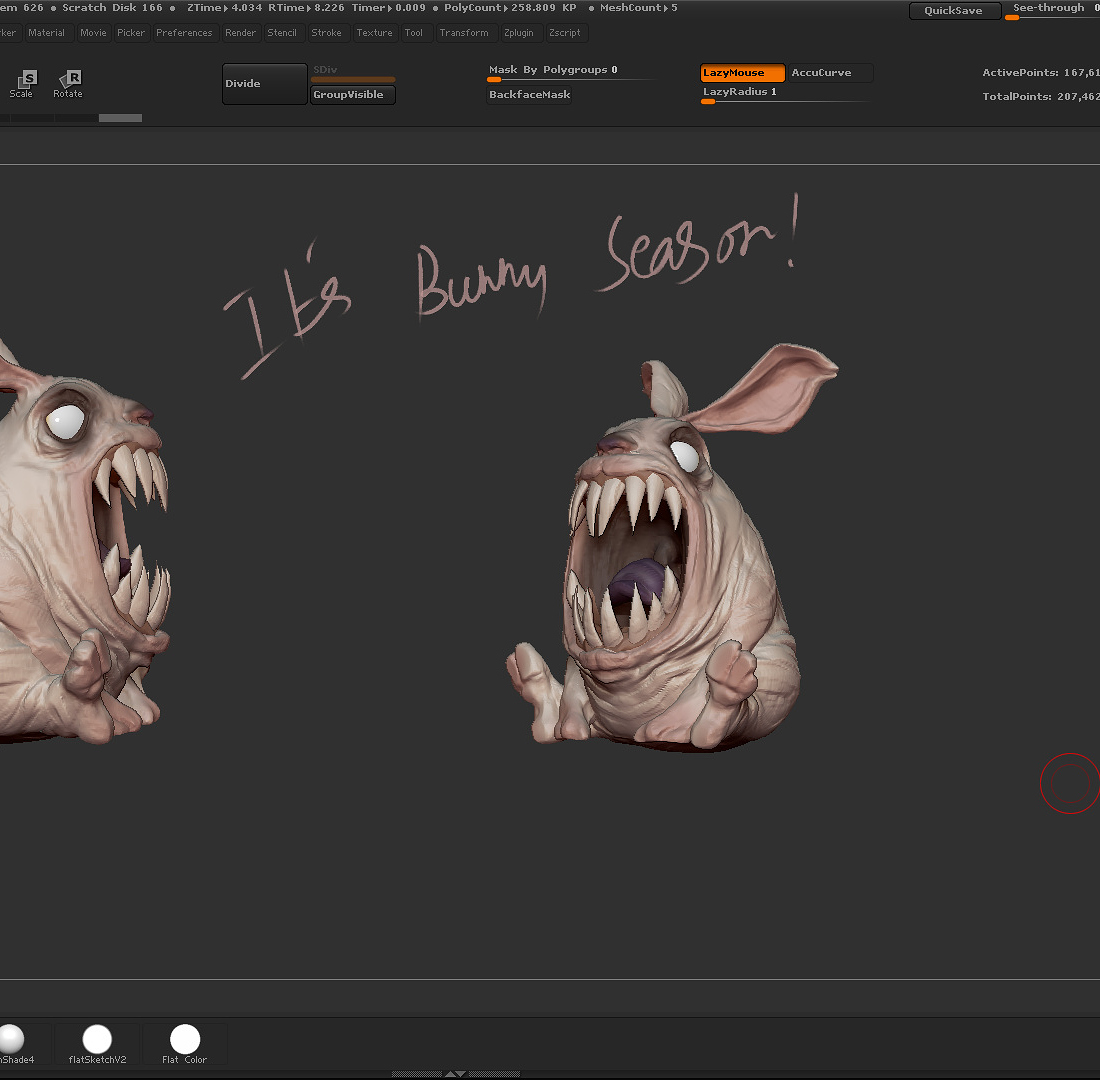Click the ActivePoints readout

point(1041,73)
